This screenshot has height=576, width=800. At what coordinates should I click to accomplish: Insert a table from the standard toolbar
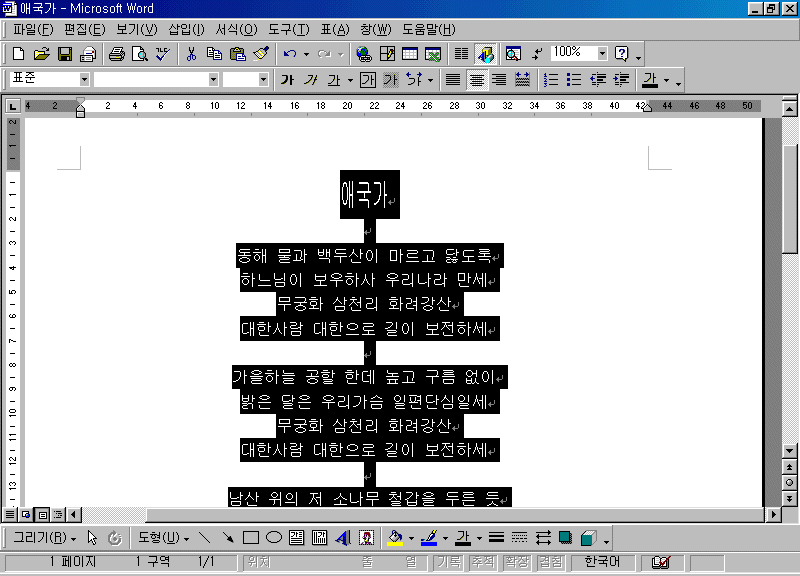(410, 54)
